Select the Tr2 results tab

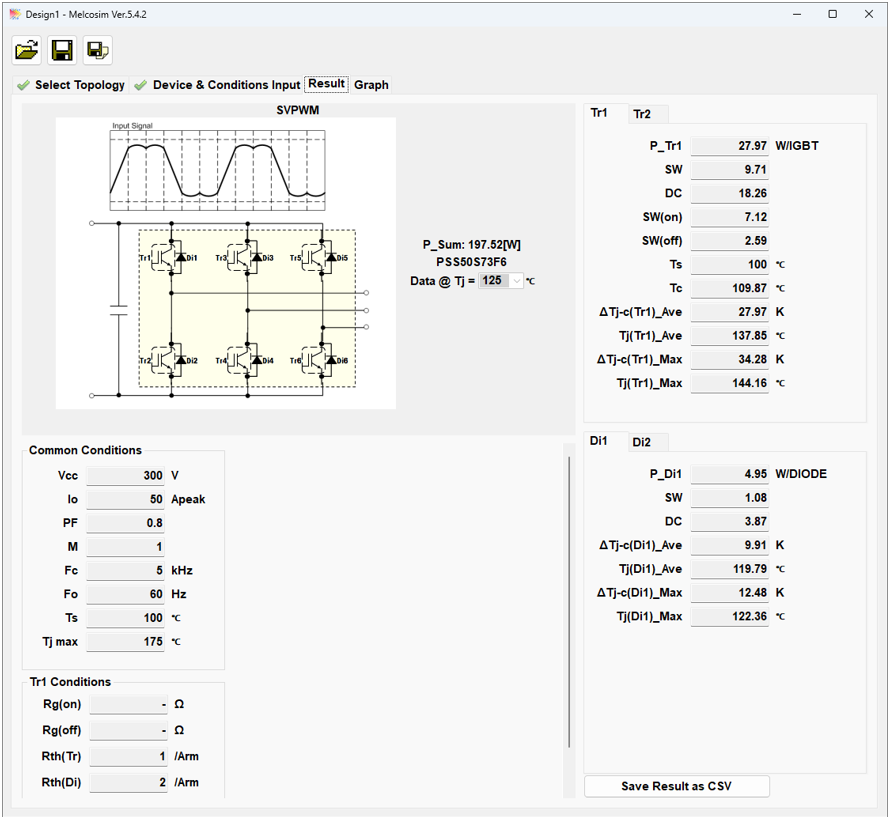642,114
